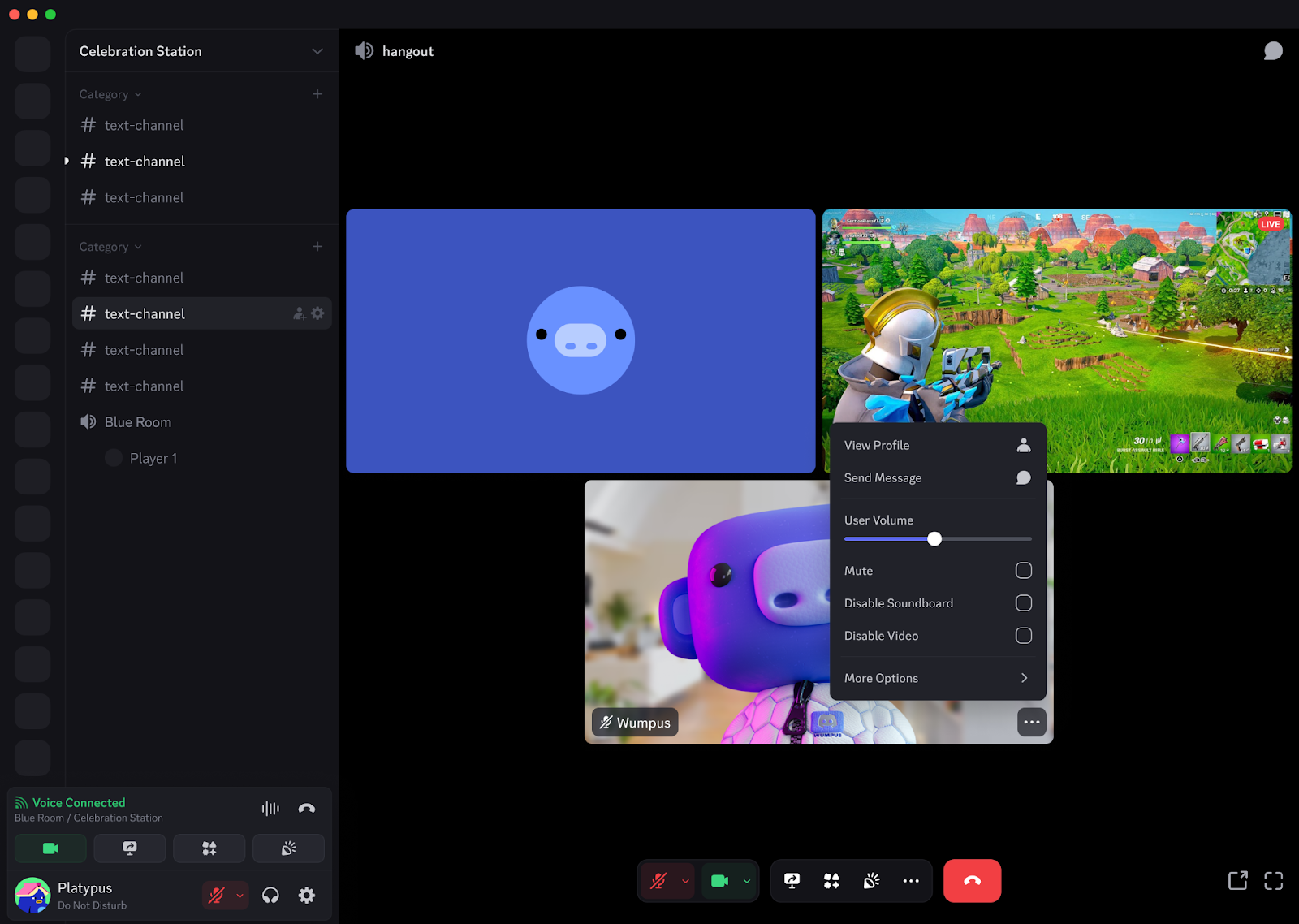
Task: Collapse the first Category section
Action: point(110,93)
